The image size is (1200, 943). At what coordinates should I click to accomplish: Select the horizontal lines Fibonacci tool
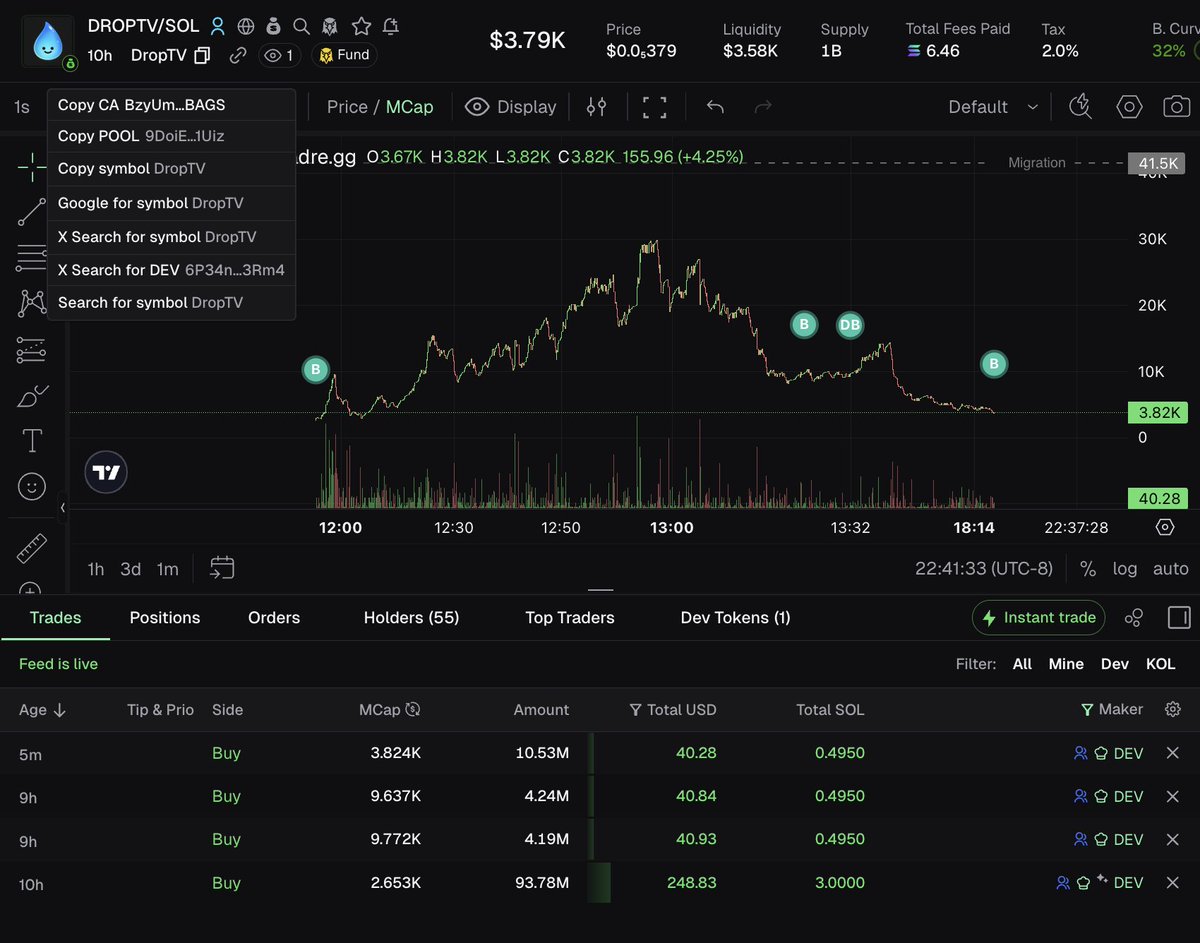[32, 258]
